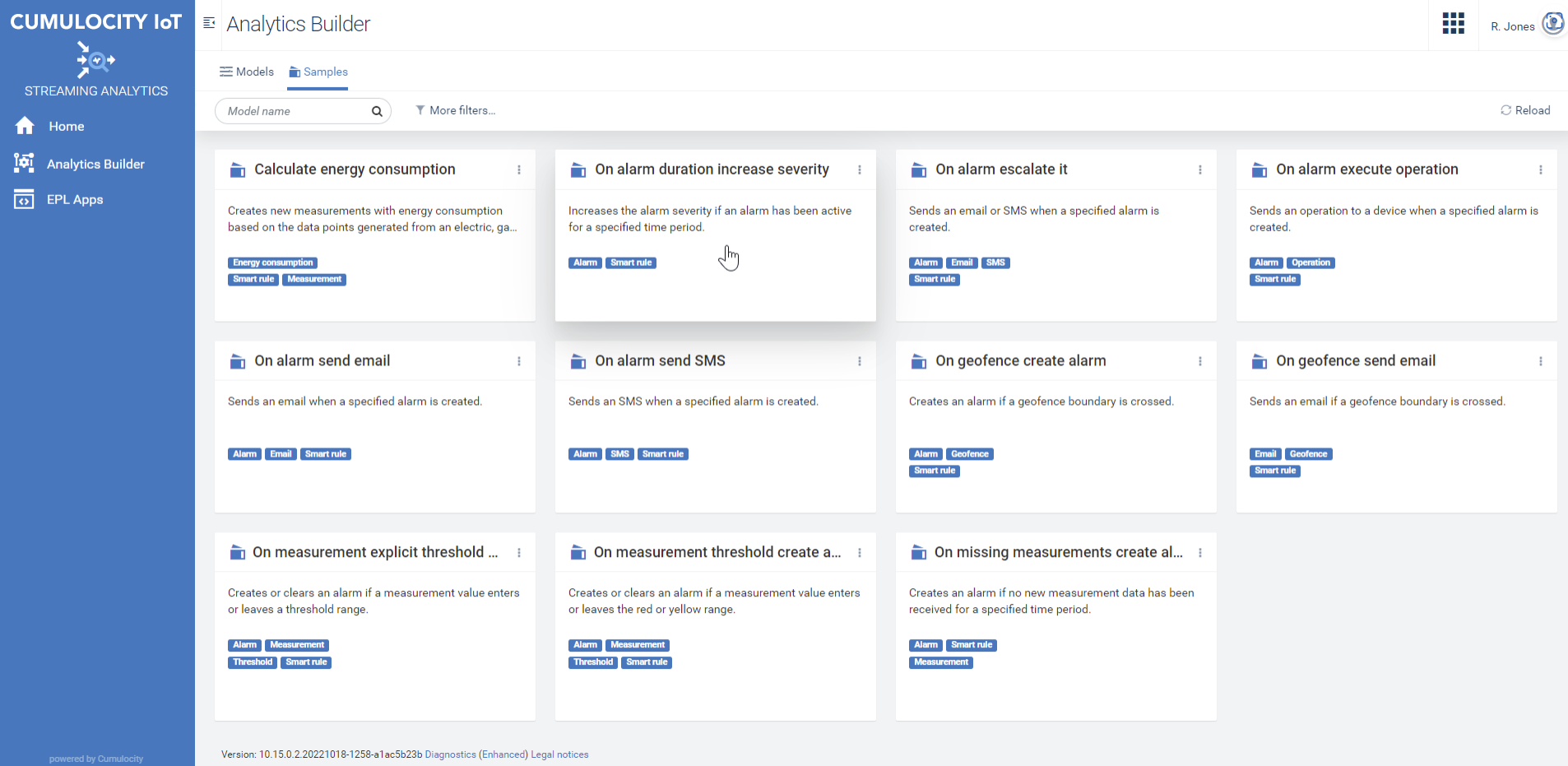Click the filter funnel icon
The image size is (1568, 766).
420,110
